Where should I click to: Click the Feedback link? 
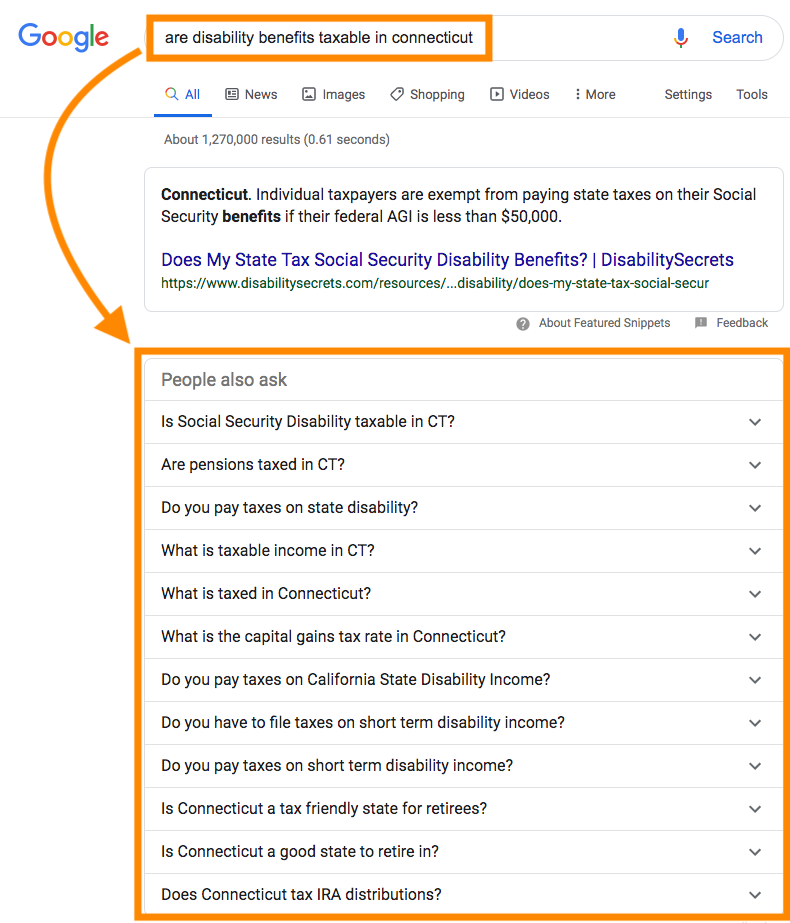742,323
